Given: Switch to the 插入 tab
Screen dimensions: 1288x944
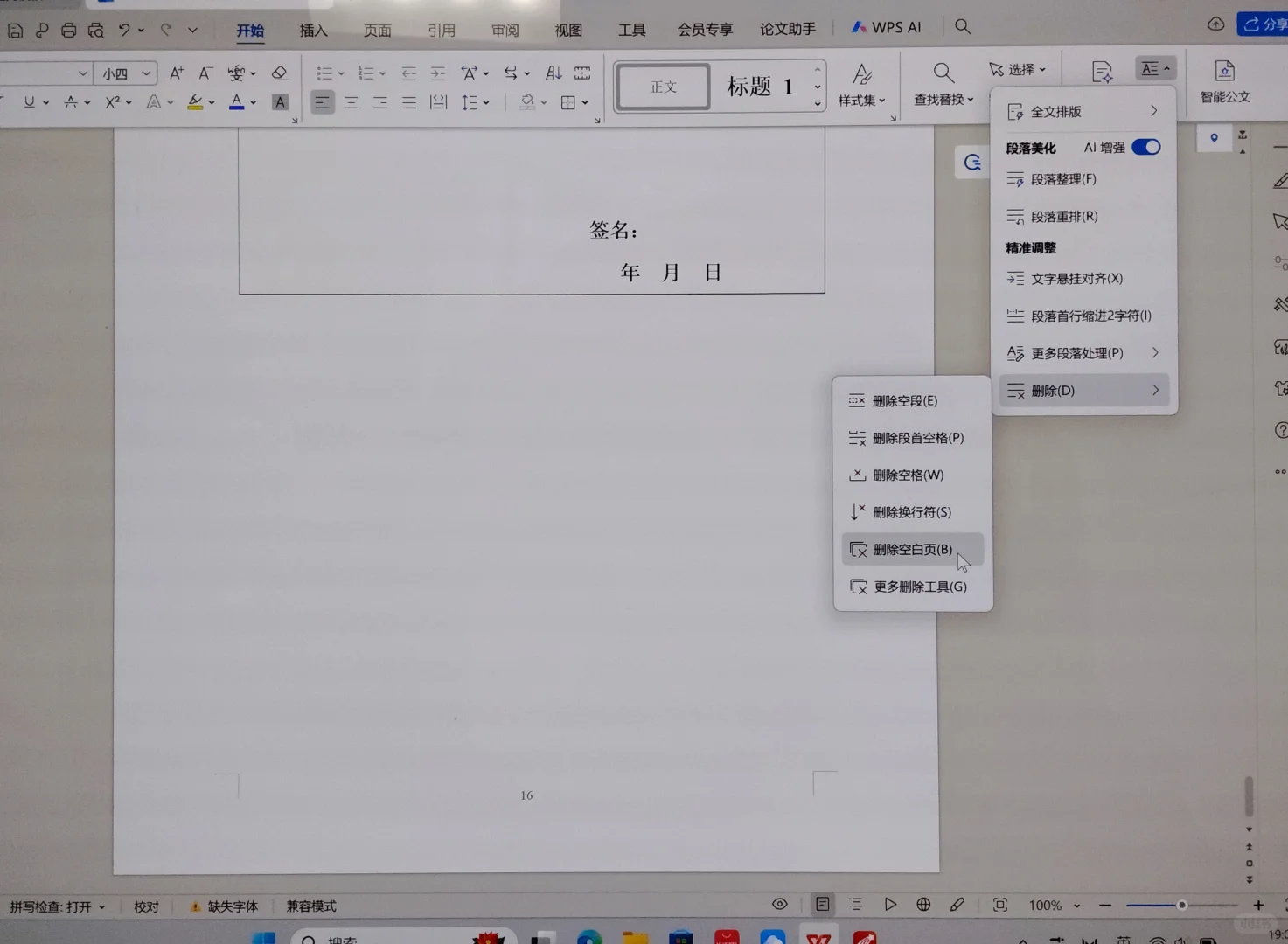Looking at the screenshot, I should (x=313, y=31).
